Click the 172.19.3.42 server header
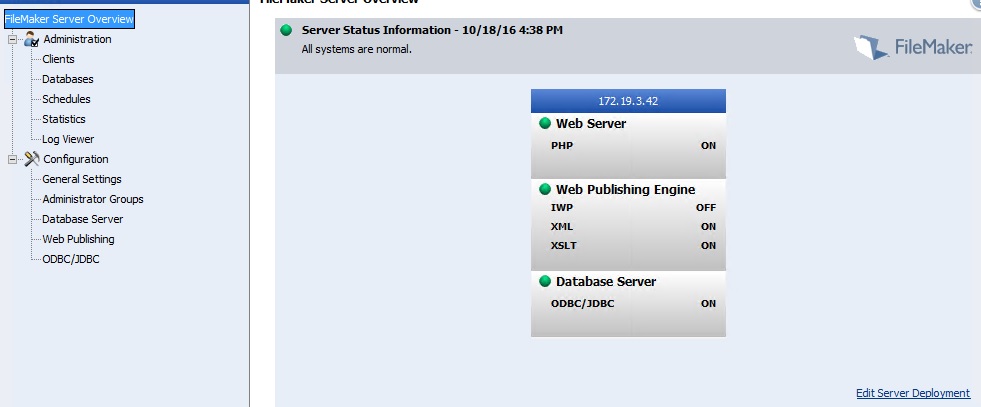Image resolution: width=981 pixels, height=407 pixels. click(x=628, y=101)
